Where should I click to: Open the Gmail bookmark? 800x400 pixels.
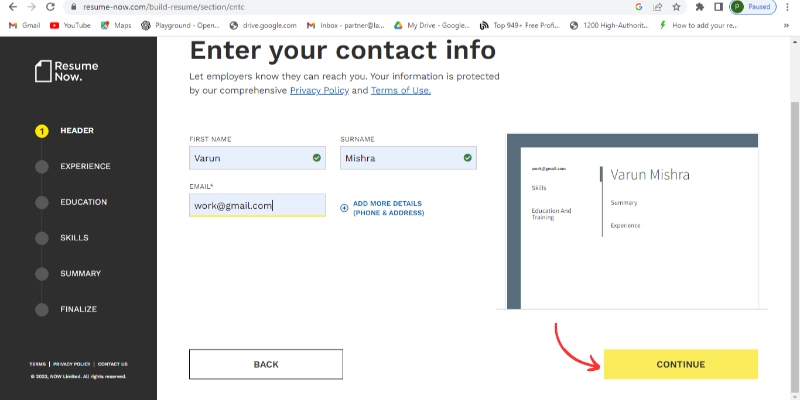[x=24, y=25]
